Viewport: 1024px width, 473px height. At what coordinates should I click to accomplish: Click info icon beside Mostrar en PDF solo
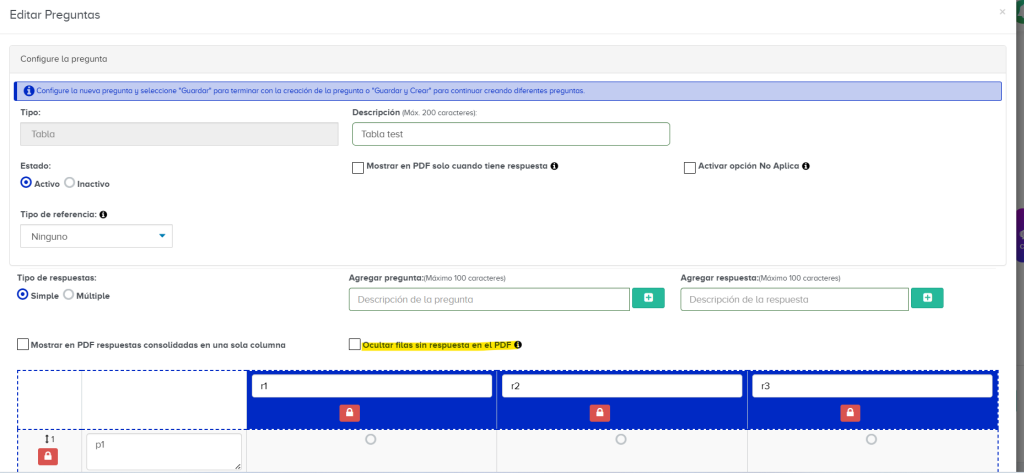pos(554,166)
